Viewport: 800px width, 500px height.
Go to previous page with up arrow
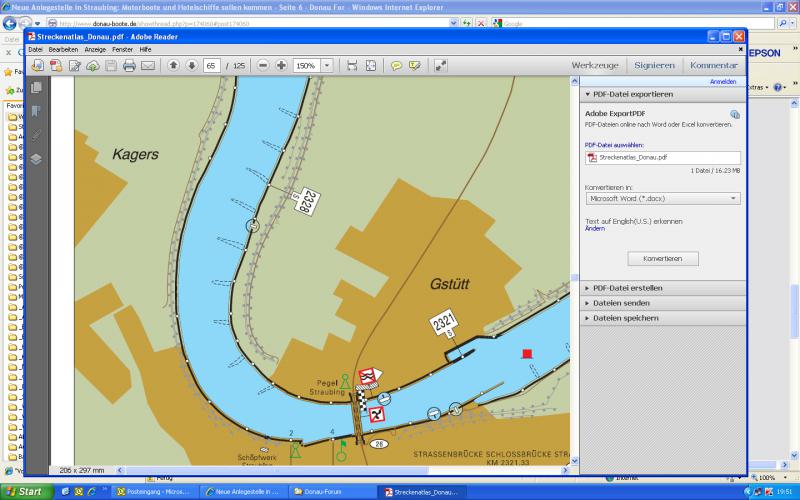173,65
